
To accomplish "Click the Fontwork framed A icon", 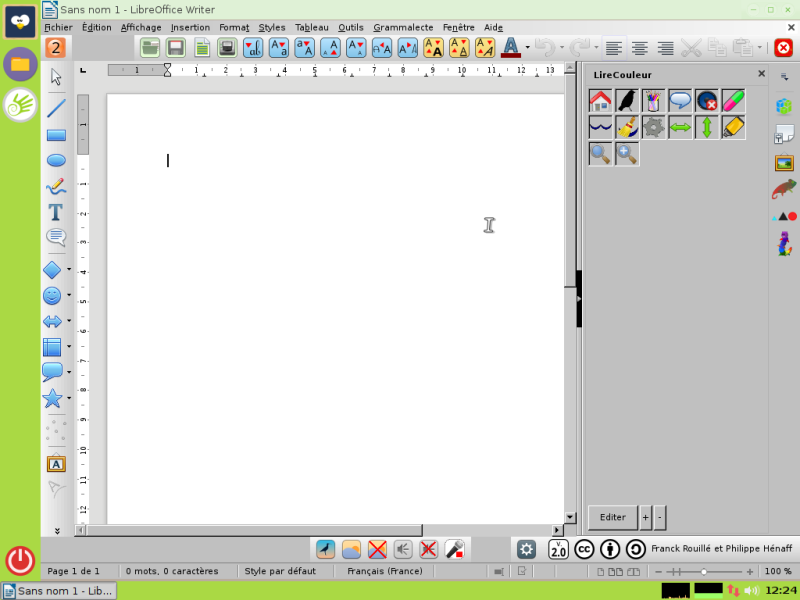I will pos(56,464).
